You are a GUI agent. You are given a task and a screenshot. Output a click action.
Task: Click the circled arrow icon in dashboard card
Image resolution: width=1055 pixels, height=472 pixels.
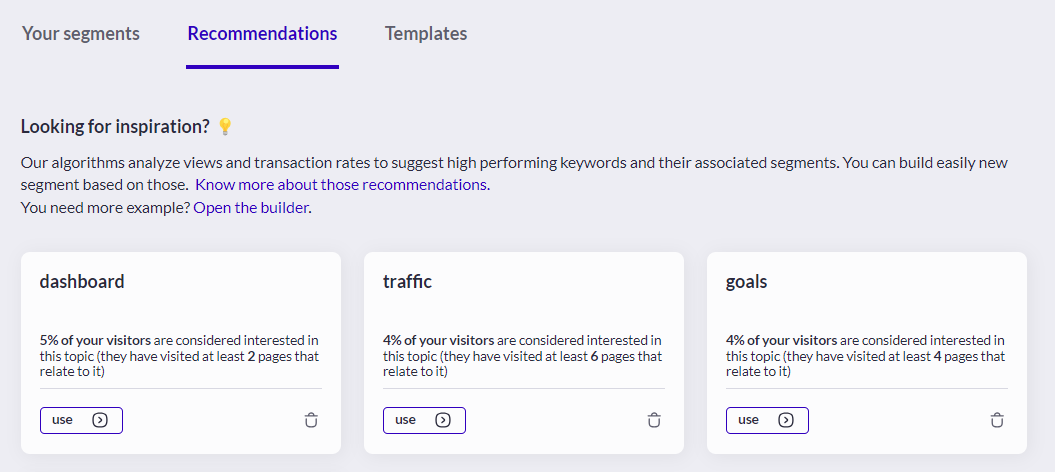(x=100, y=420)
